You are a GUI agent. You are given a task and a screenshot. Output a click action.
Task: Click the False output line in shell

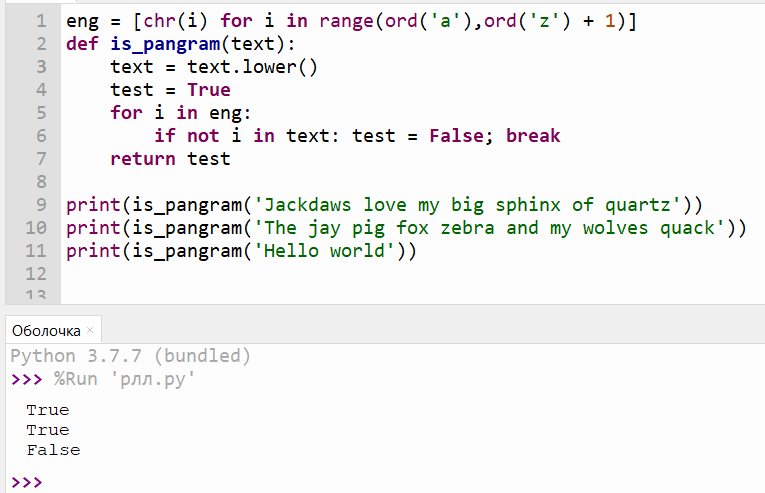pyautogui.click(x=53, y=450)
